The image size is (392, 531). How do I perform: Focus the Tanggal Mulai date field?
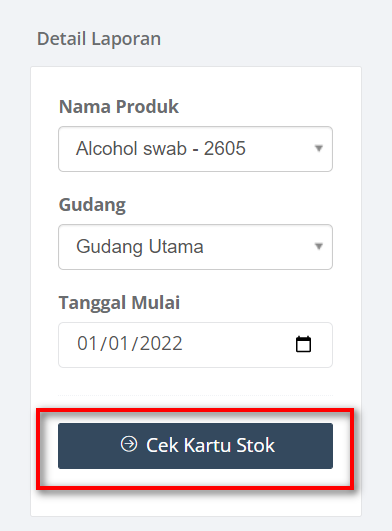195,345
